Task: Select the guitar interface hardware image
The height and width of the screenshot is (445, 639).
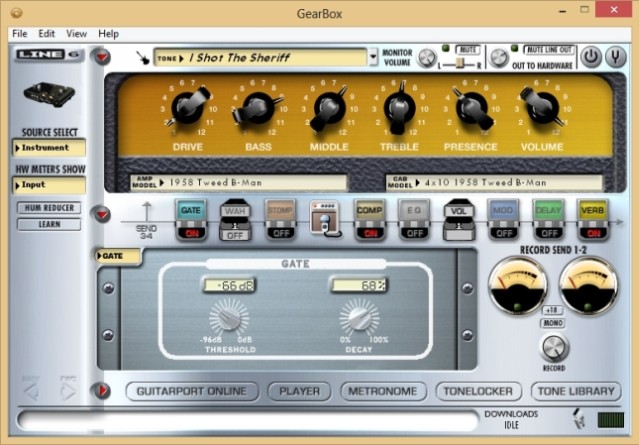Action: pyautogui.click(x=49, y=94)
